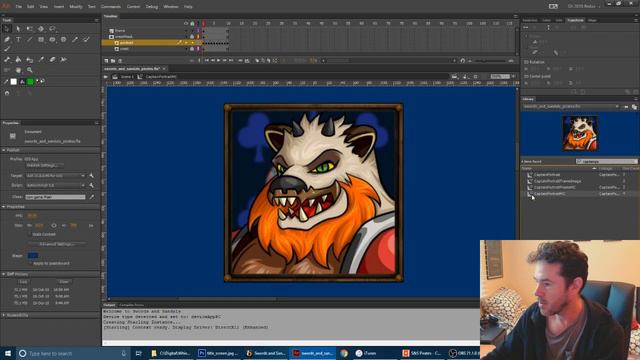640x360 pixels.
Task: Open the Control menu
Action: (133, 7)
